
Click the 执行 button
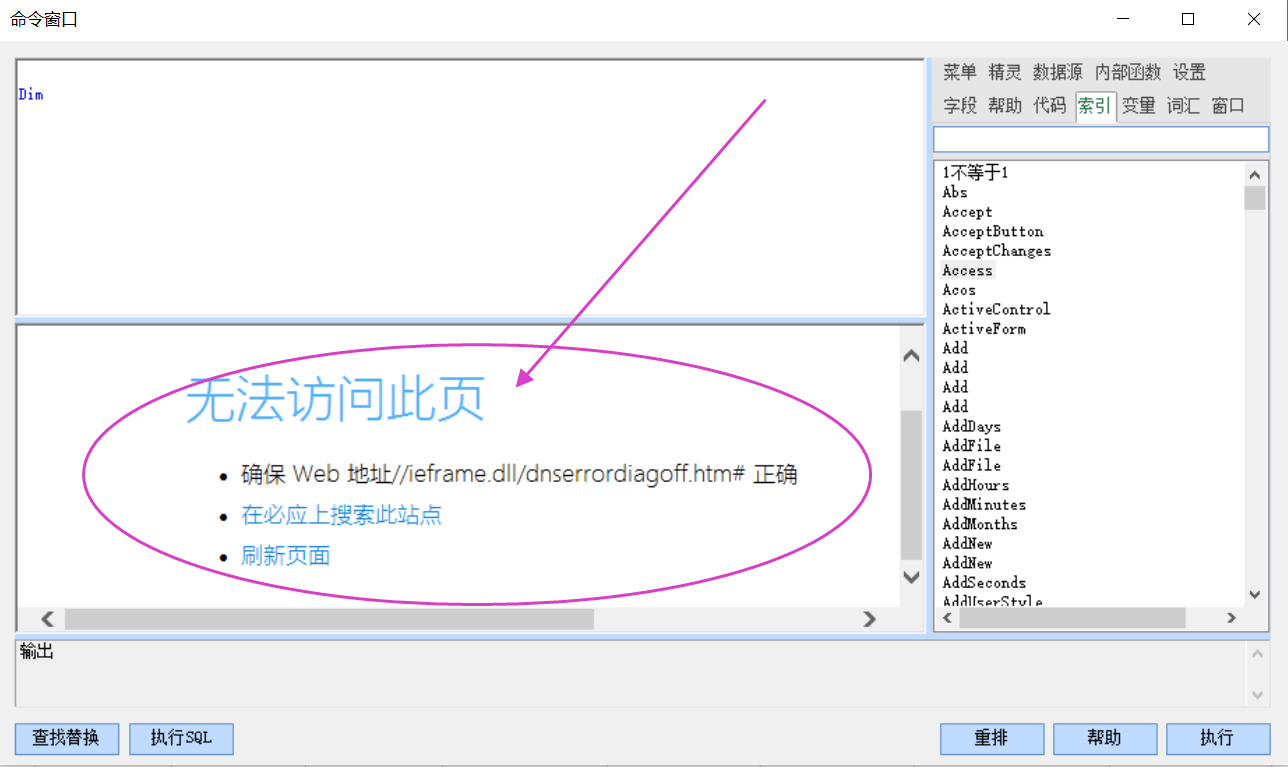[x=1218, y=739]
